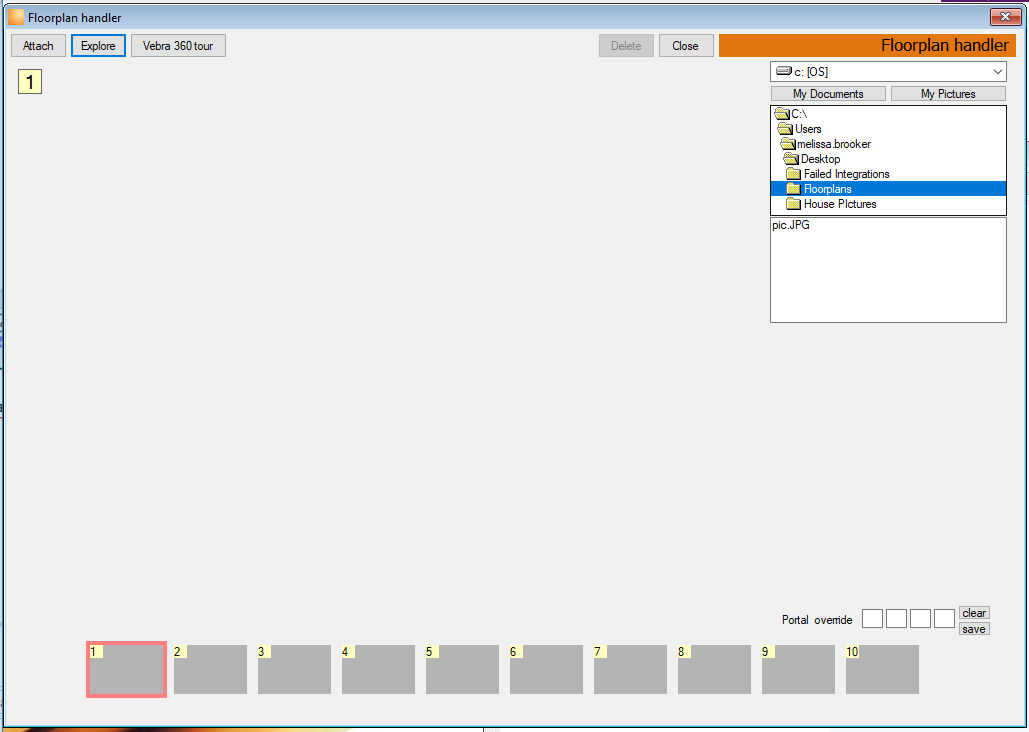Viewport: 1029px width, 732px height.
Task: Click the Failed Integrations folder icon
Action: pos(793,174)
